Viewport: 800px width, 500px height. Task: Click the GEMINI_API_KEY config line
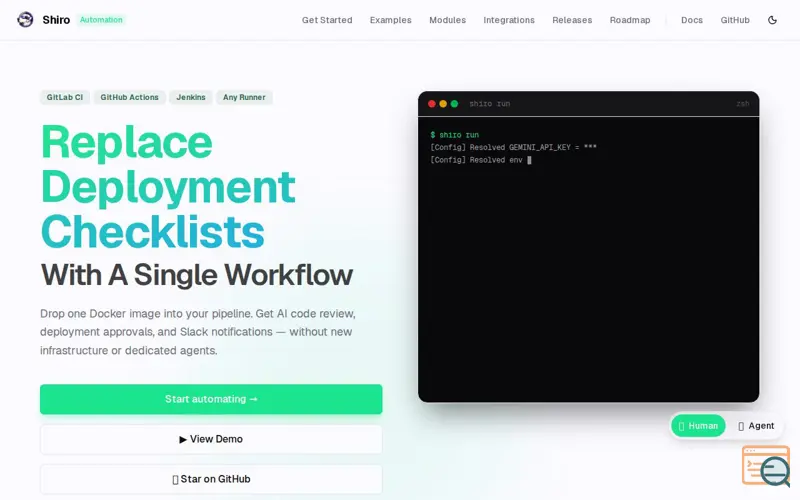[x=513, y=147]
